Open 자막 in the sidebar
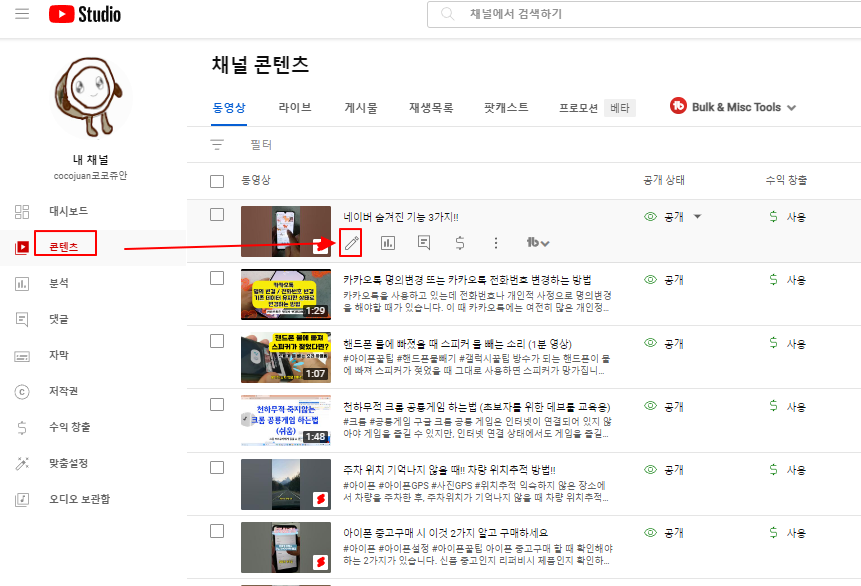Image resolution: width=861 pixels, height=586 pixels. pyautogui.click(x=59, y=355)
